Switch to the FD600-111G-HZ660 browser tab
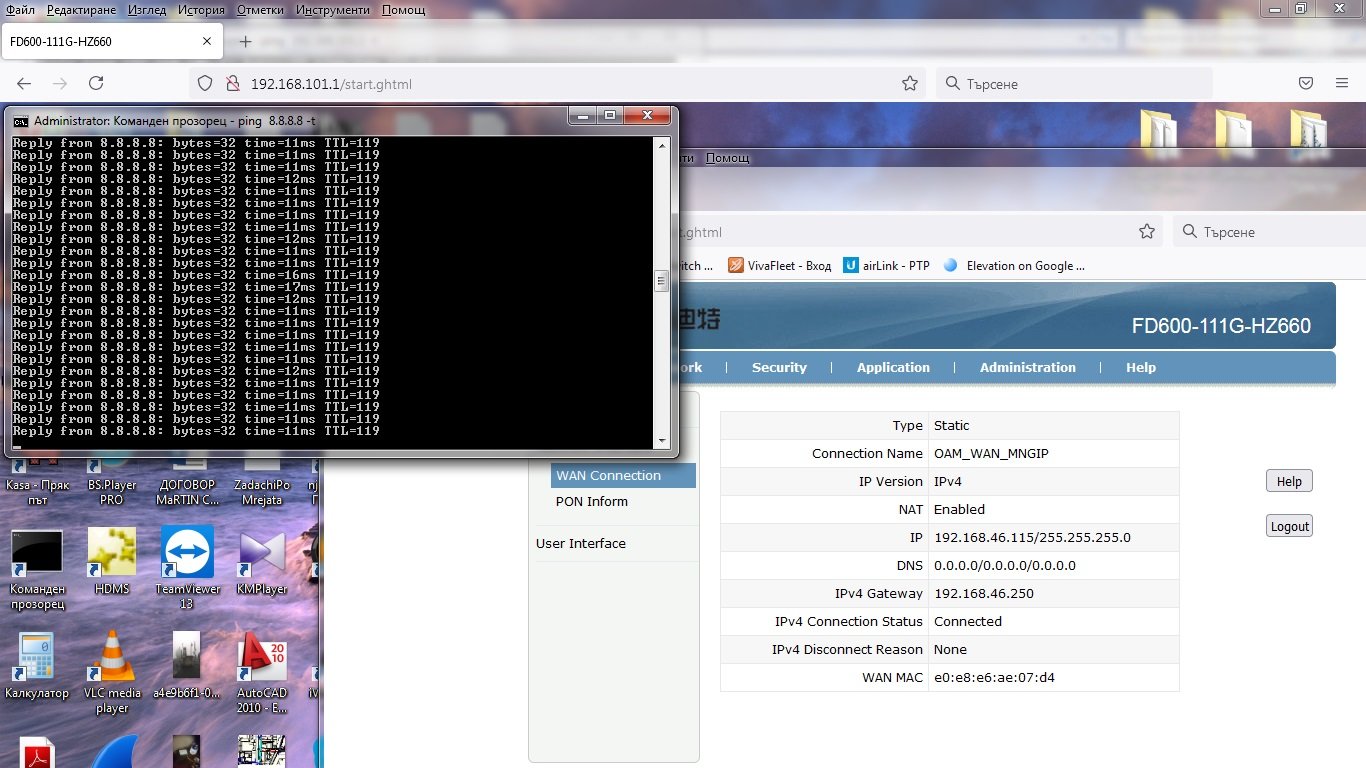Viewport: 1366px width, 768px height. 112,42
